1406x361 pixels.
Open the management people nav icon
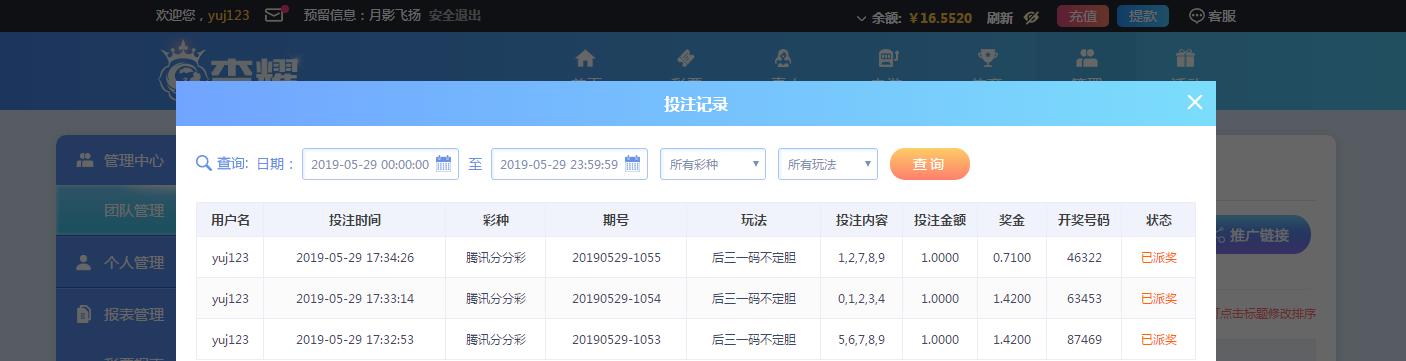[x=1086, y=58]
